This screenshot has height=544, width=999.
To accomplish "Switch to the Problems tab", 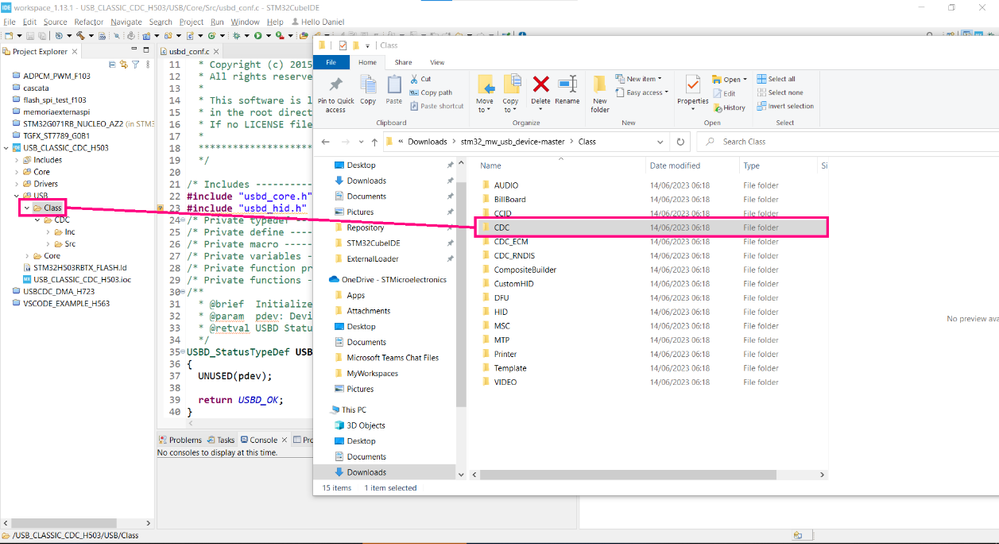I will 184,440.
